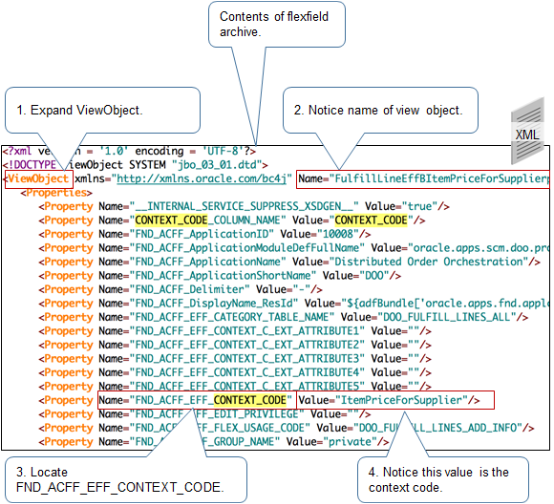The height and width of the screenshot is (504, 554).
Task: Click the "DOO_FULFILL_LINES_ALL" value
Action: (447, 317)
